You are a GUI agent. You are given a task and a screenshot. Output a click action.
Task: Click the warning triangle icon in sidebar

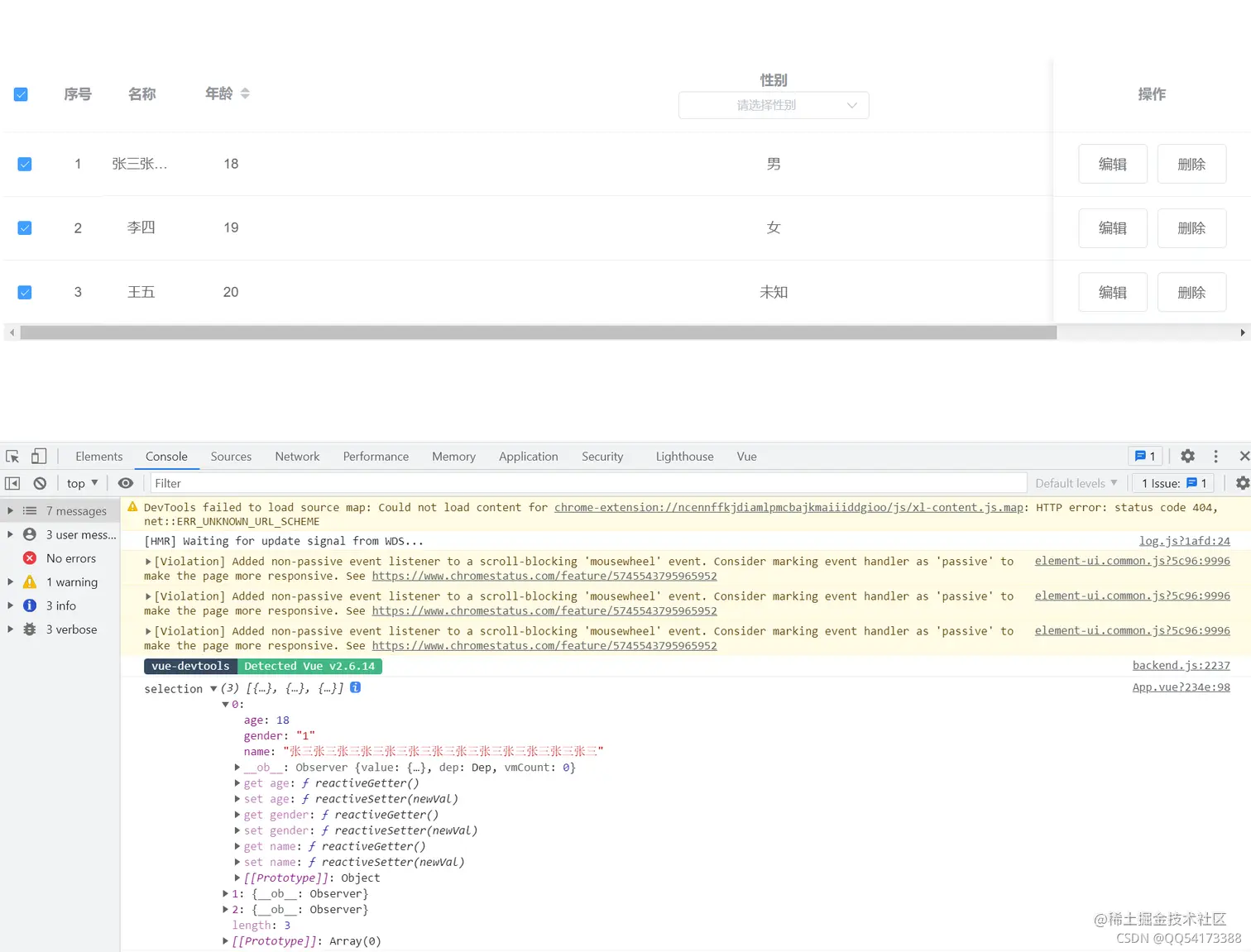click(x=30, y=581)
